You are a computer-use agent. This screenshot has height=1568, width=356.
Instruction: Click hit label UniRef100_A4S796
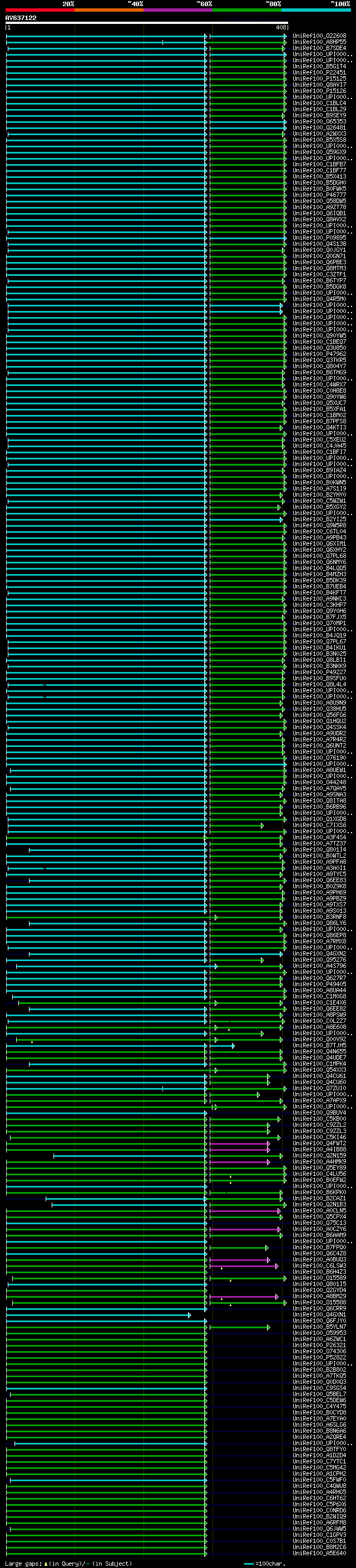[x=319, y=966]
